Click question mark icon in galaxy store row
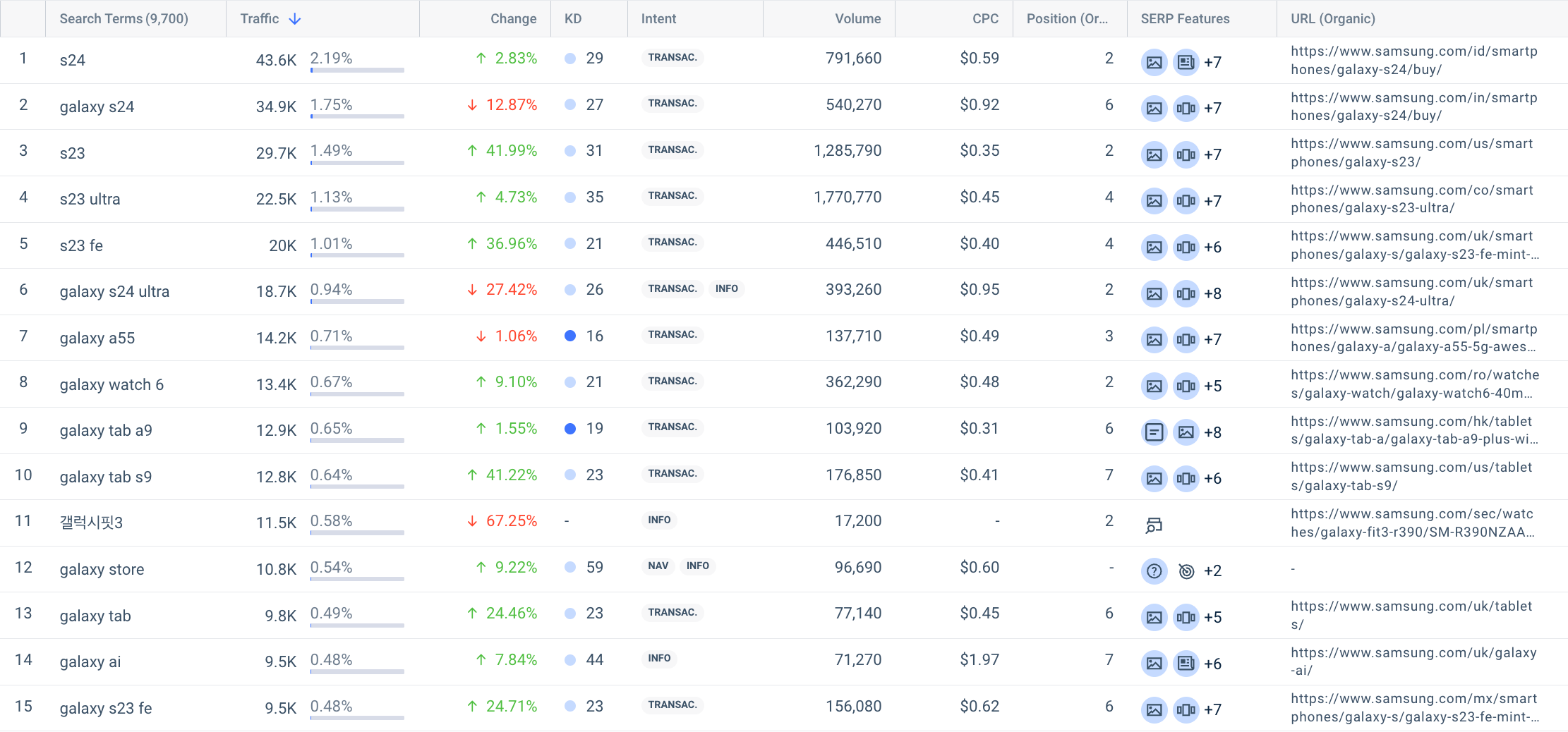The image size is (1568, 732). 1154,571
